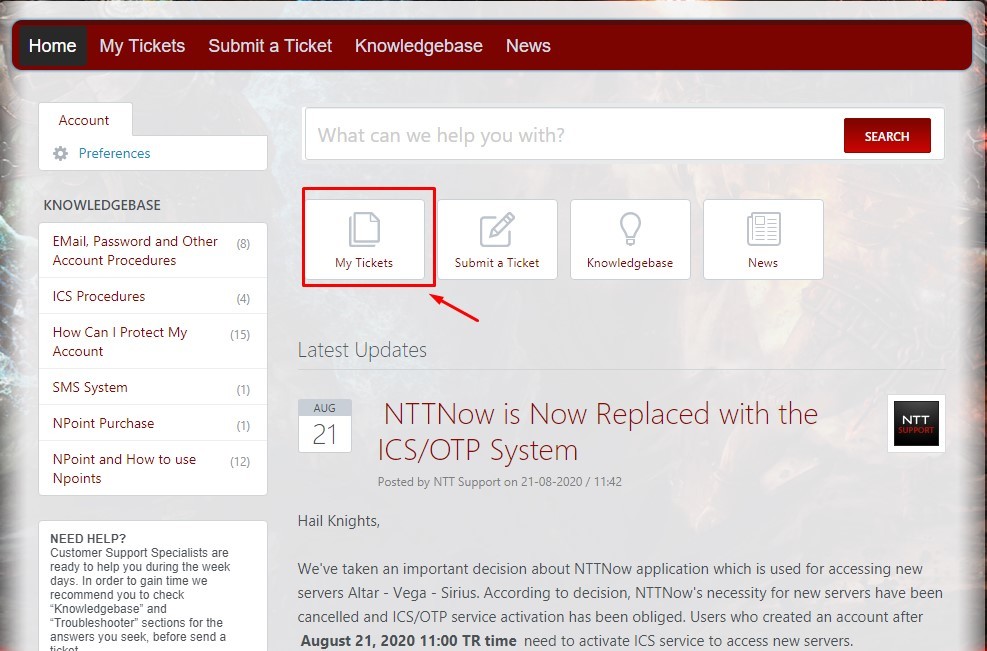Click the 'Hail Knights,' text
This screenshot has height=651, width=987.
(x=339, y=521)
